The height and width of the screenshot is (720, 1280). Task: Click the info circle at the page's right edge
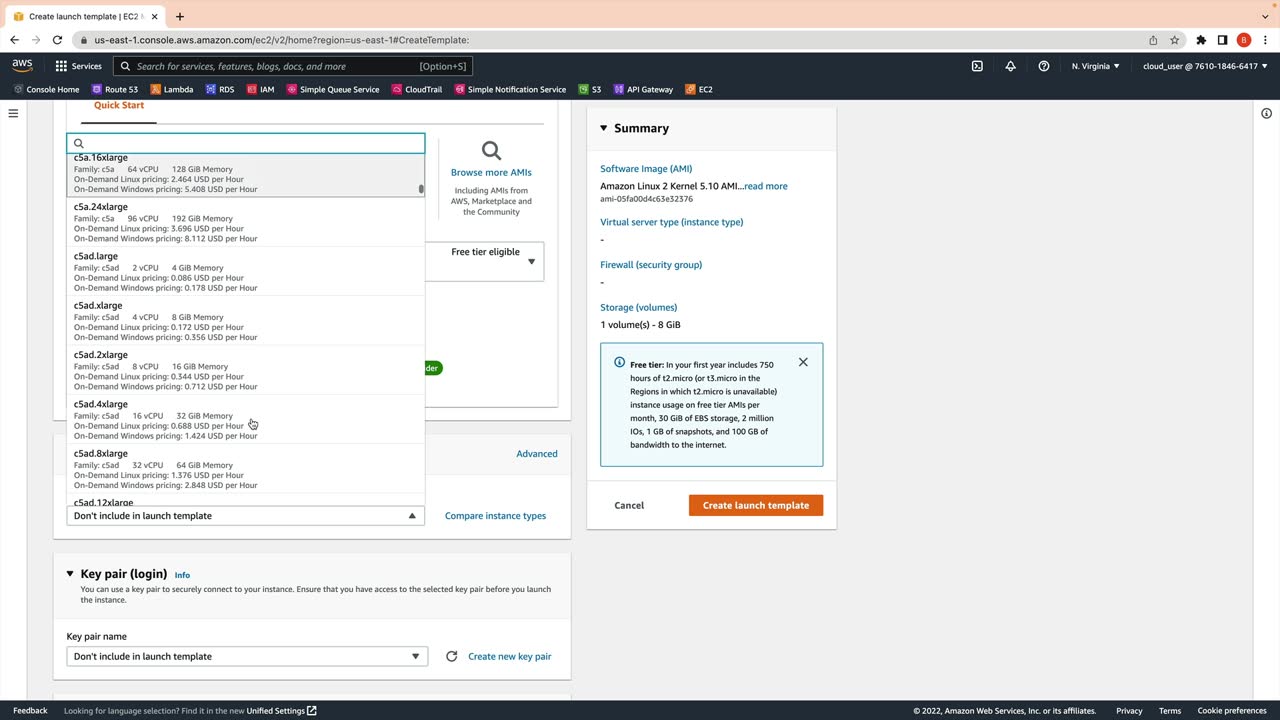[x=1266, y=113]
